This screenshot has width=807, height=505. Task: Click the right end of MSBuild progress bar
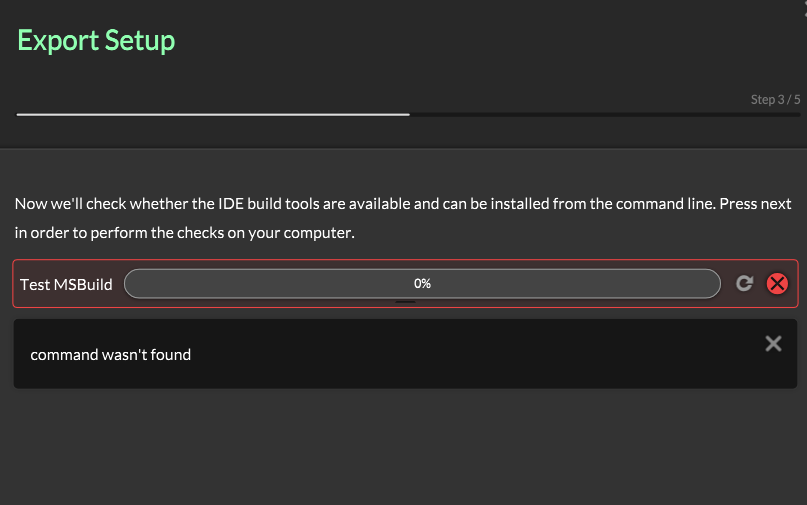pyautogui.click(x=709, y=284)
